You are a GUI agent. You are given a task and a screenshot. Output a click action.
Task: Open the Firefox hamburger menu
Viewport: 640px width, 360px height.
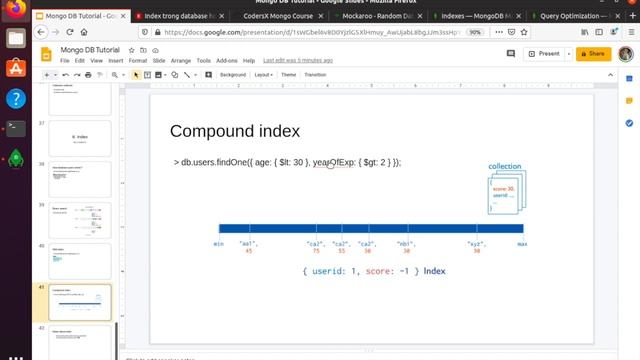pyautogui.click(x=631, y=32)
